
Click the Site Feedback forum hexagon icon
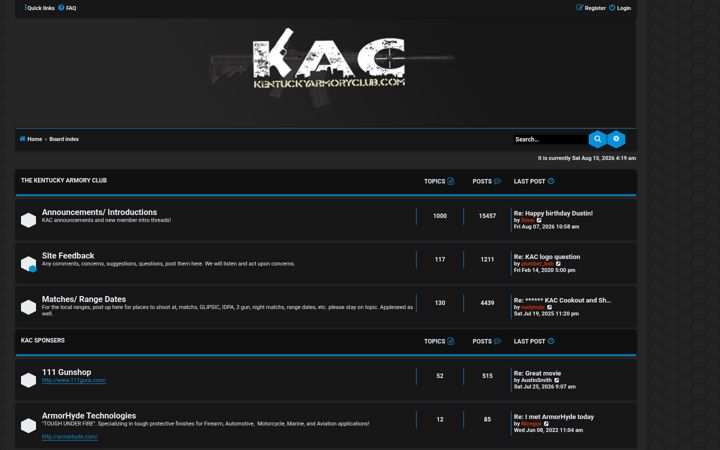[28, 264]
